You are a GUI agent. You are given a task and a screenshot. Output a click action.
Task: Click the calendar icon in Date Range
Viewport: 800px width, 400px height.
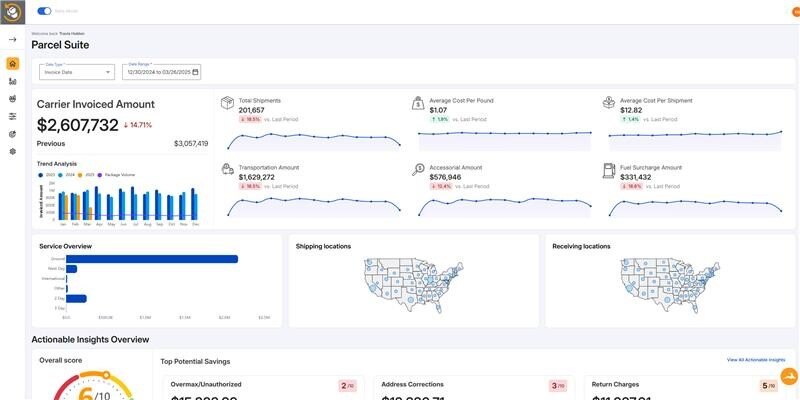pyautogui.click(x=195, y=71)
